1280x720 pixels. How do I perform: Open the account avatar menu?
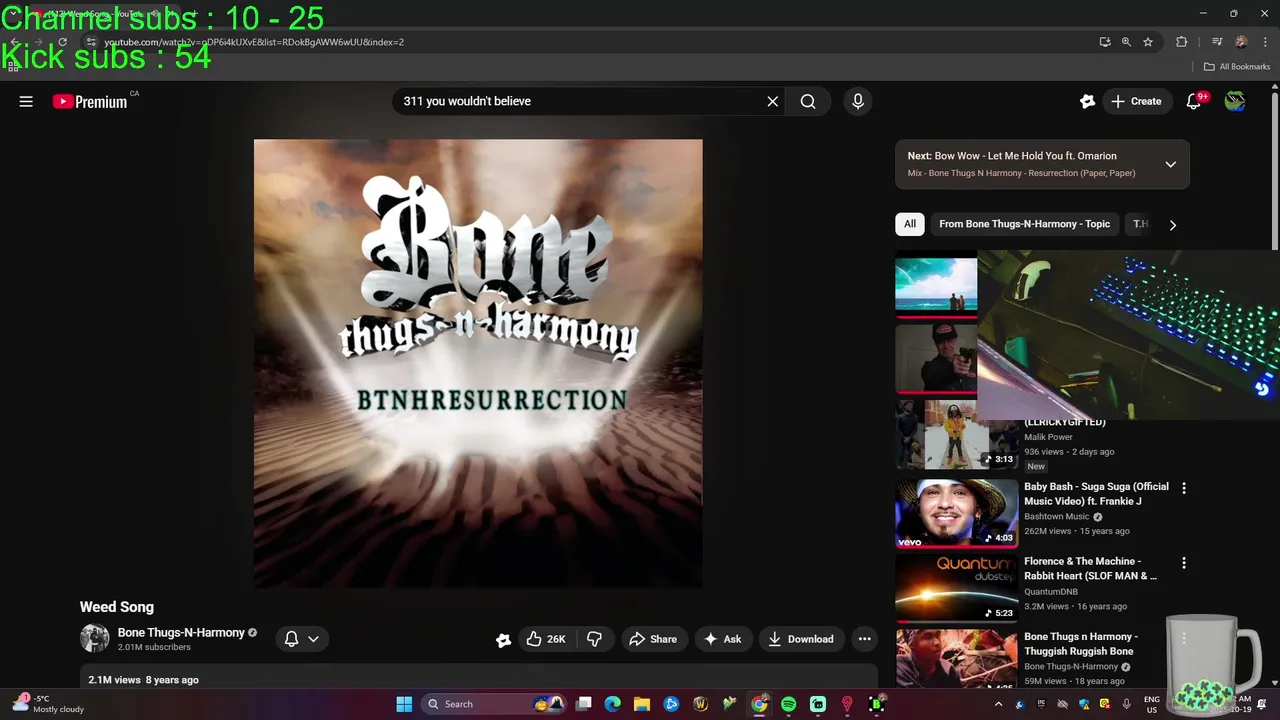pos(1235,101)
